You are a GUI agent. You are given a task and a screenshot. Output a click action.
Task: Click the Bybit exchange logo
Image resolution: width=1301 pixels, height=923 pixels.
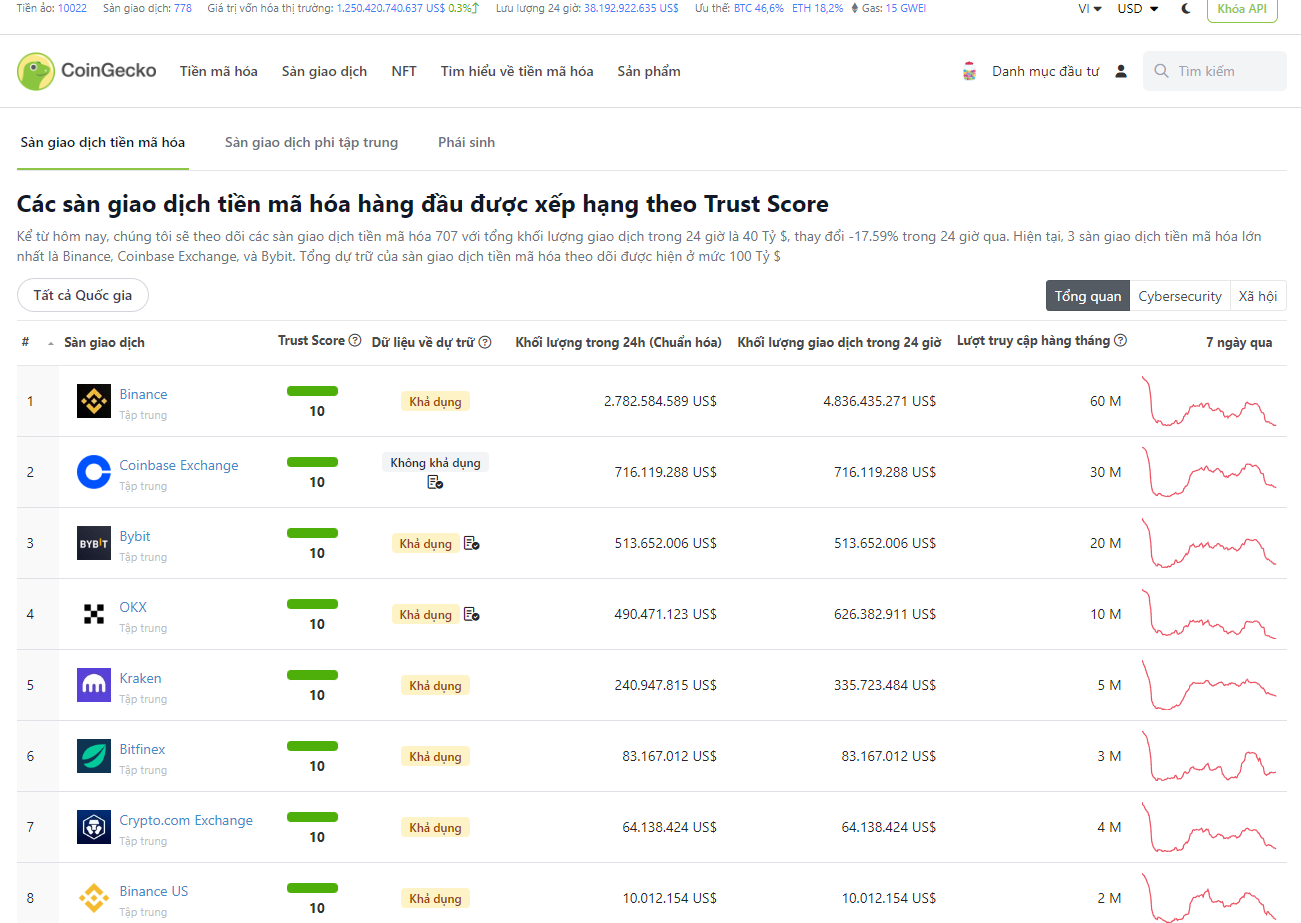[94, 543]
